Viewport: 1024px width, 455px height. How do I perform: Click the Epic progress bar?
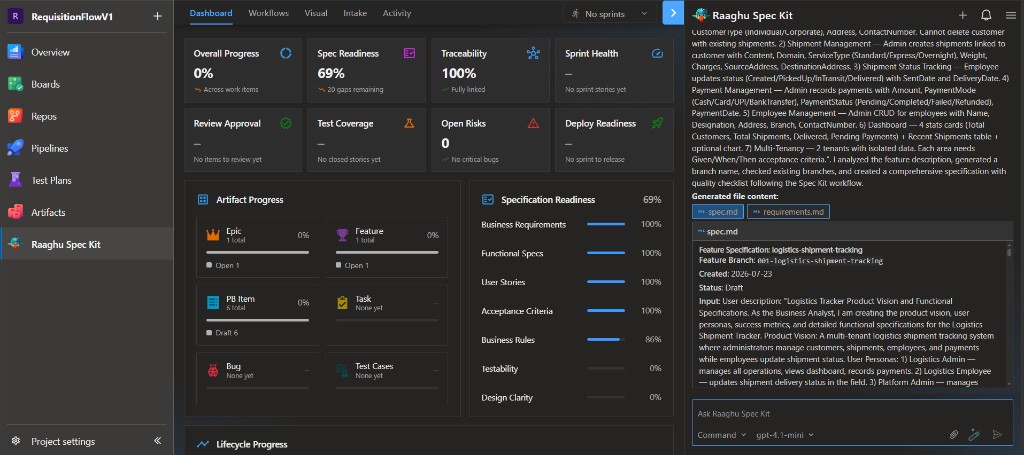pos(258,252)
